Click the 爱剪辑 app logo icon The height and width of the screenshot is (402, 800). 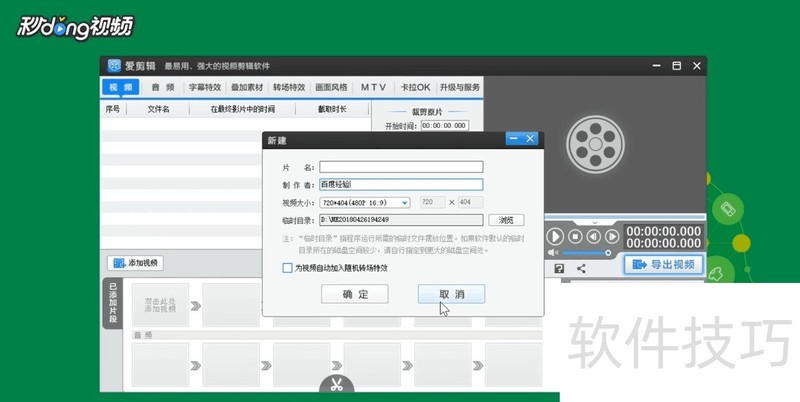[114, 65]
